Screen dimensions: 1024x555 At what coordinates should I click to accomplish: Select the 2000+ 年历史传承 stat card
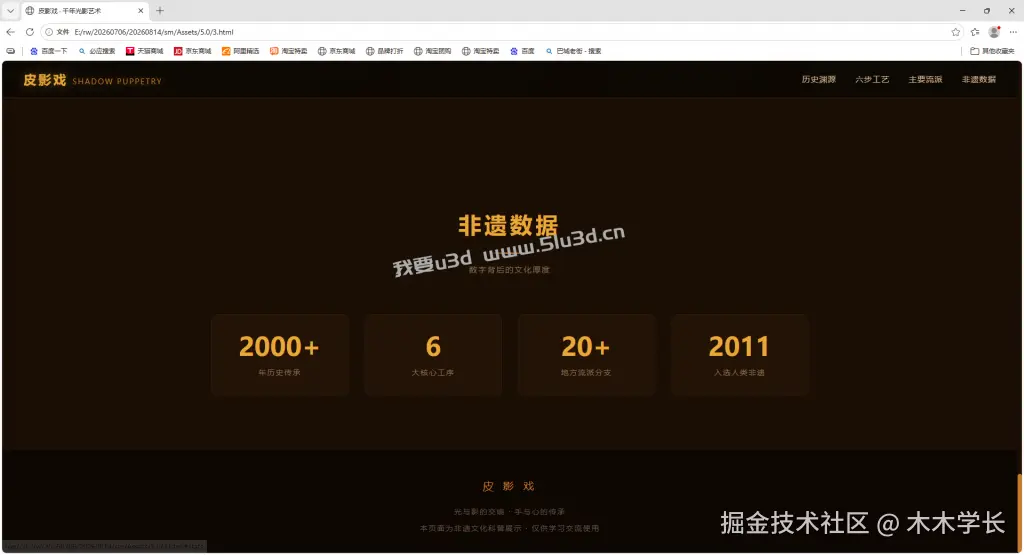point(280,355)
